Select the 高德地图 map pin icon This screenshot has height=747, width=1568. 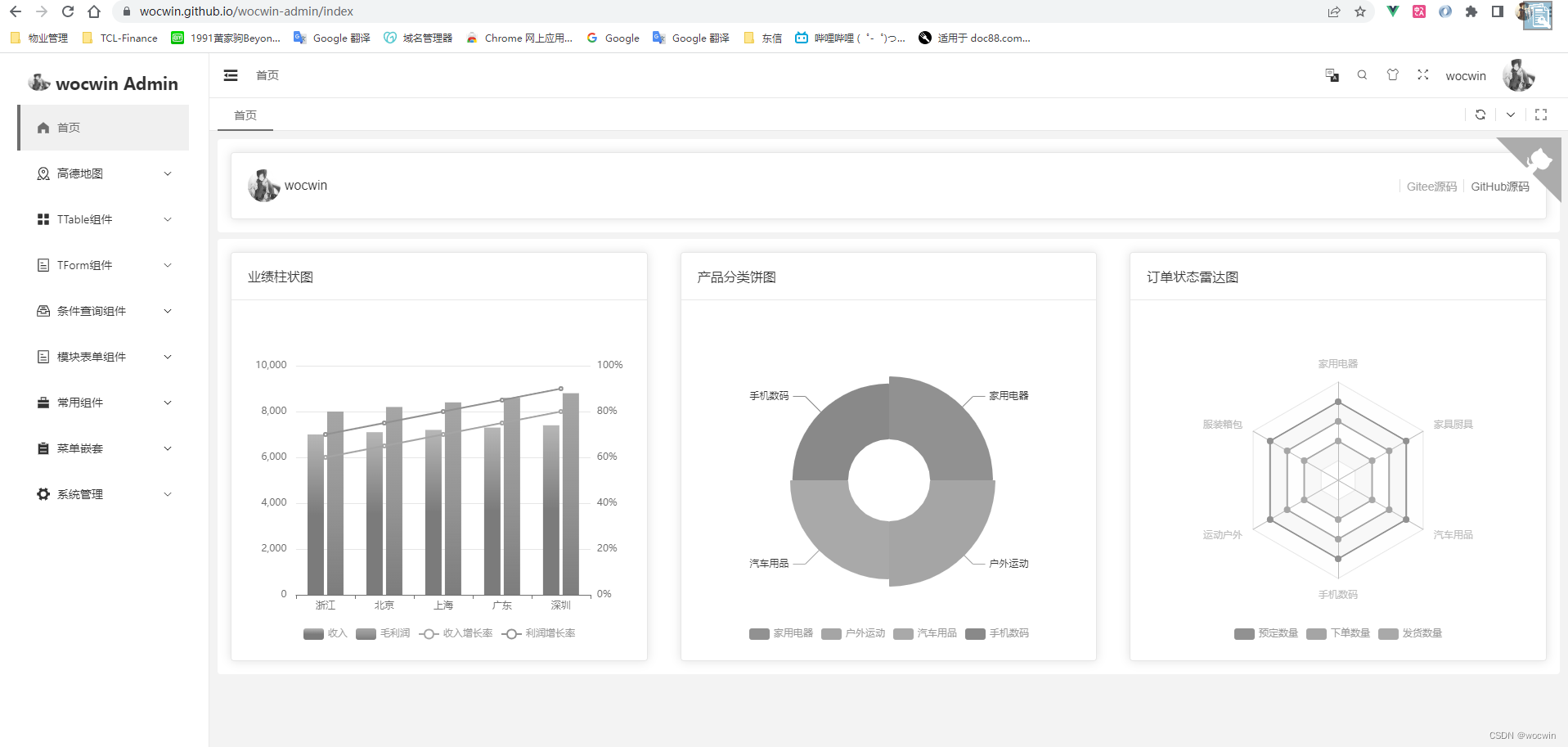43,173
